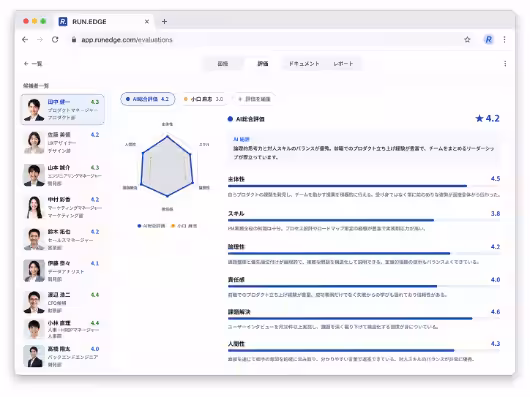The height and width of the screenshot is (398, 530).
Task: Close the RUN.EDGE browser tab
Action: pyautogui.click(x=147, y=21)
